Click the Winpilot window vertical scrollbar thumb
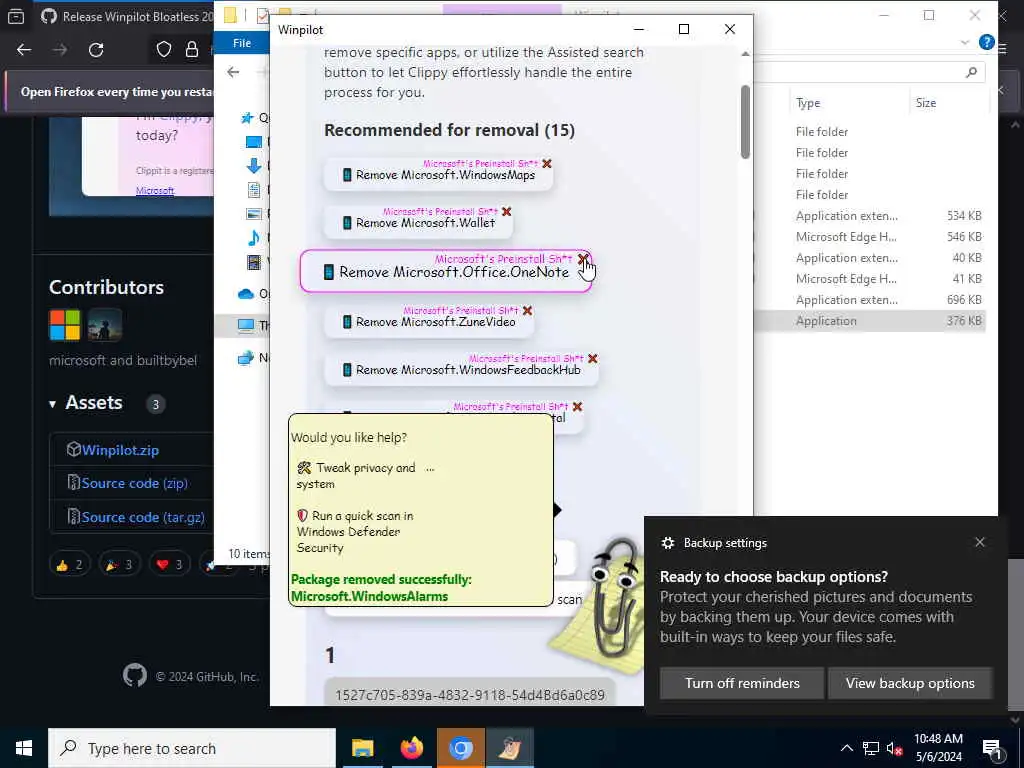 pos(745,122)
